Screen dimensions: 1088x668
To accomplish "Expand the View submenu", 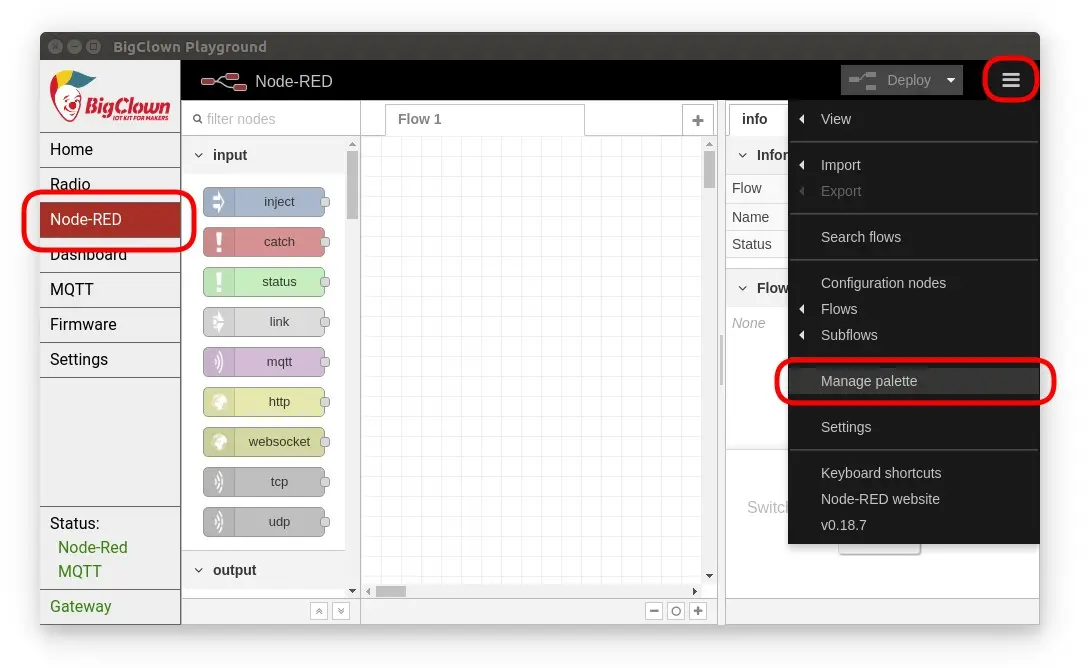I will (913, 119).
